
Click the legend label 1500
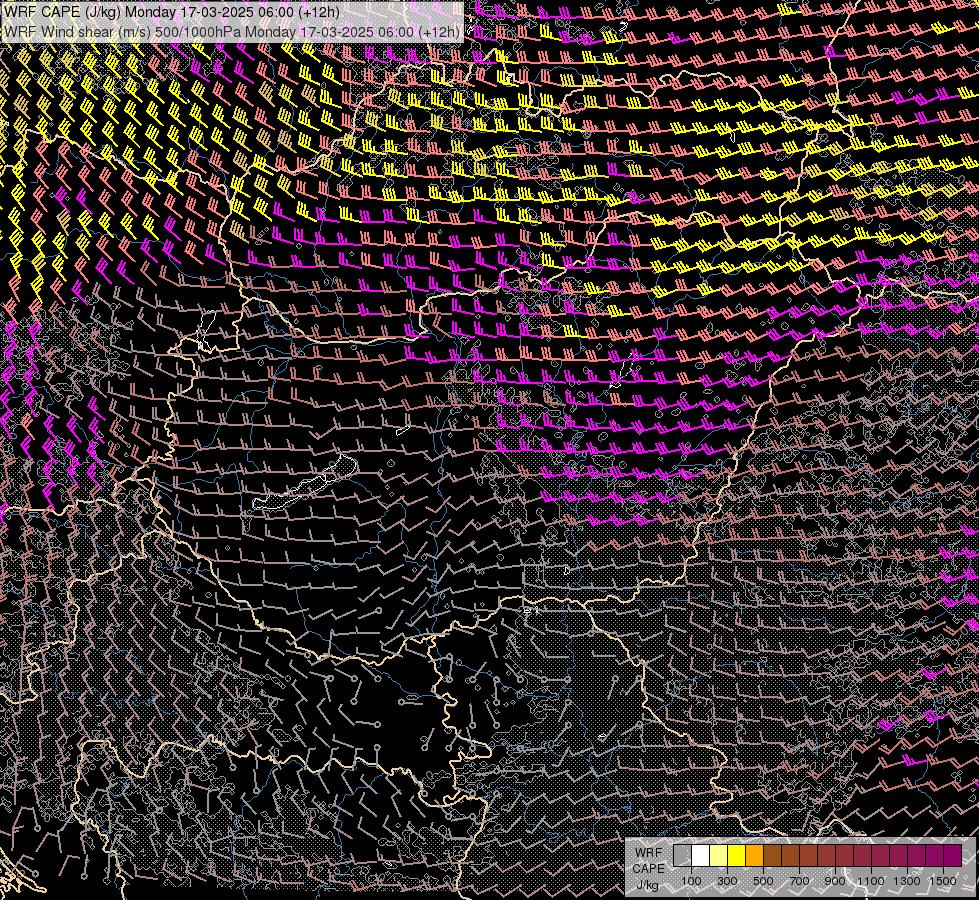(x=943, y=881)
